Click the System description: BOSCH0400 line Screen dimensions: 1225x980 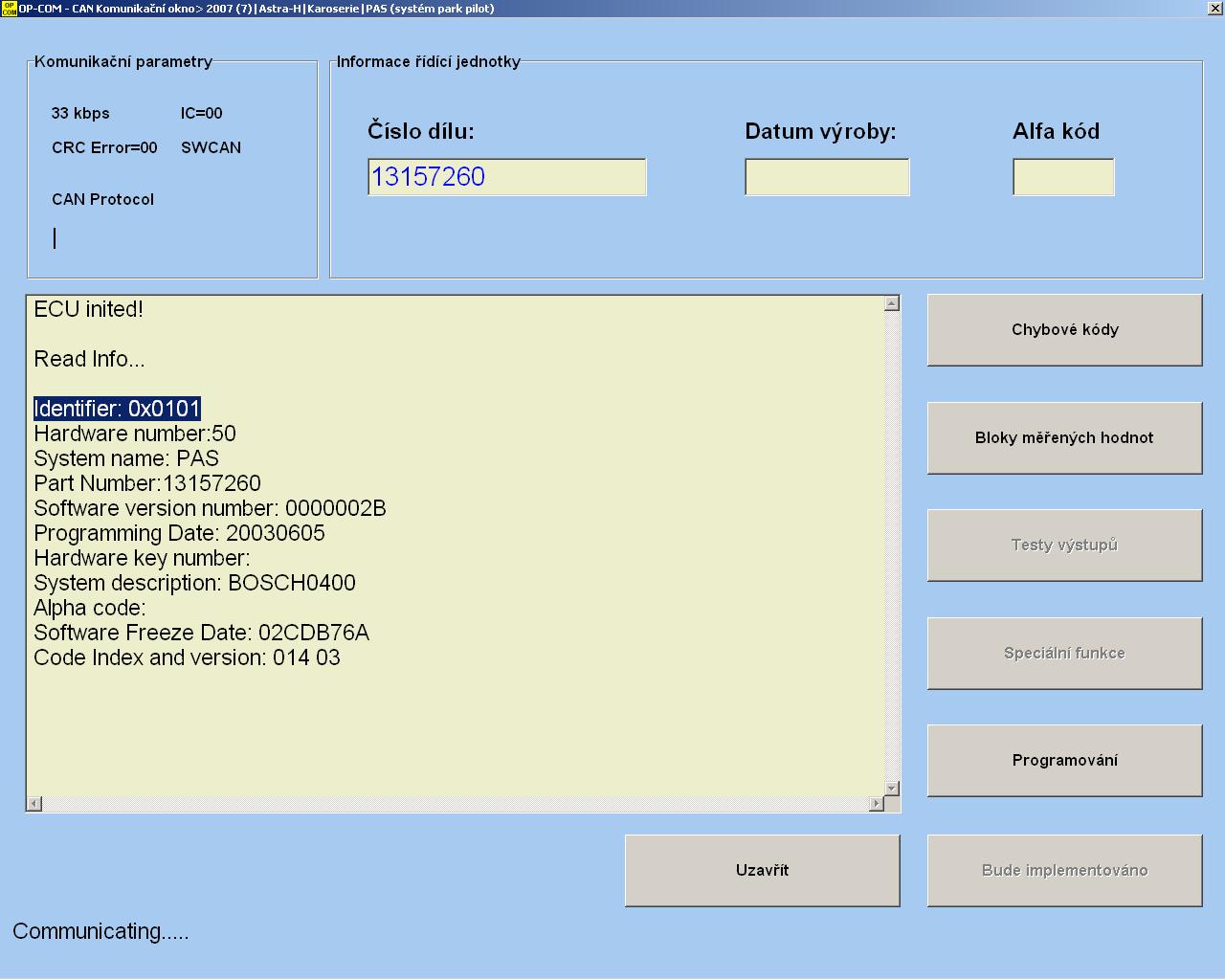point(194,583)
